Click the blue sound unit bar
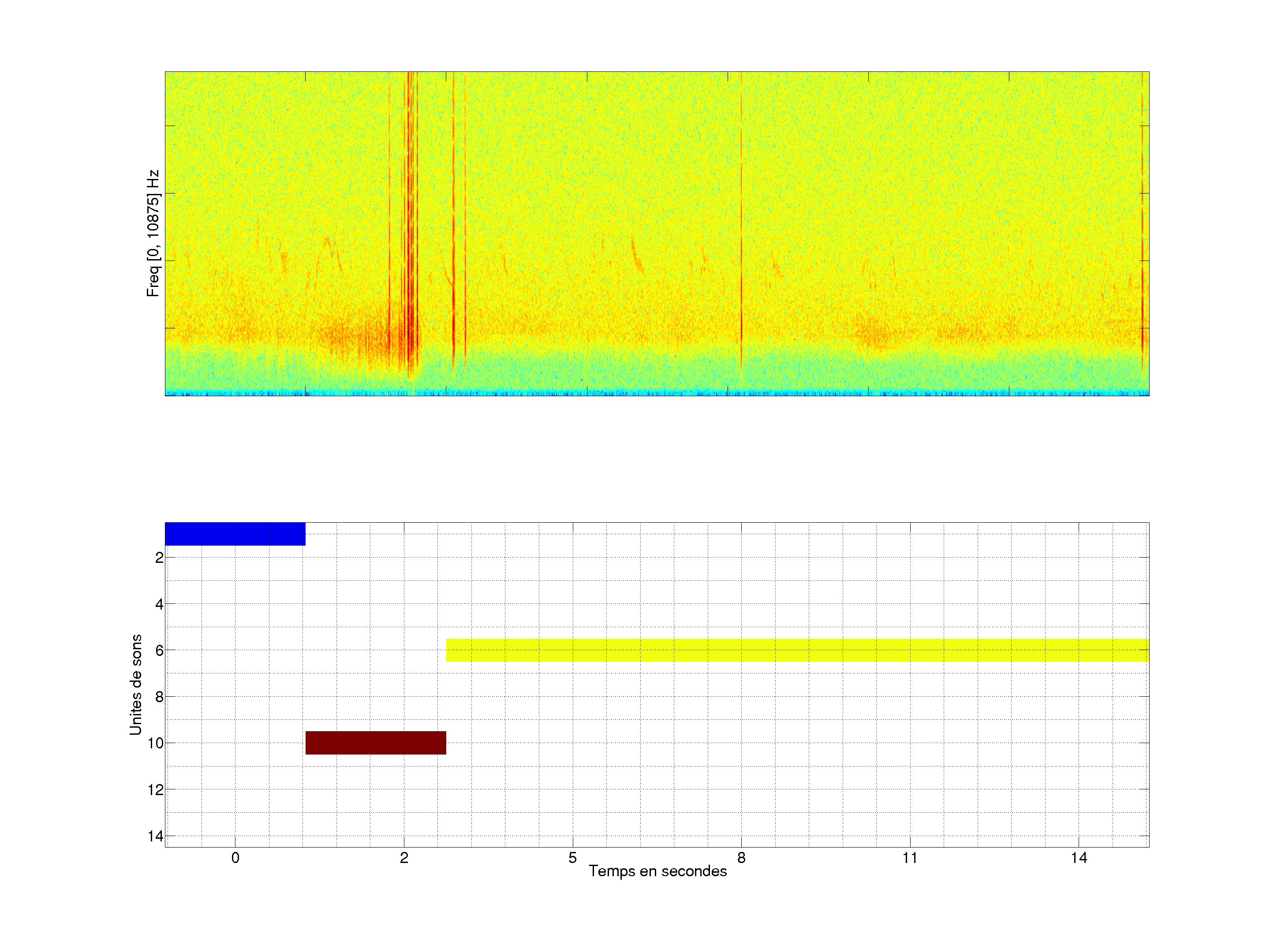This screenshot has width=1270, height=952. pos(235,534)
